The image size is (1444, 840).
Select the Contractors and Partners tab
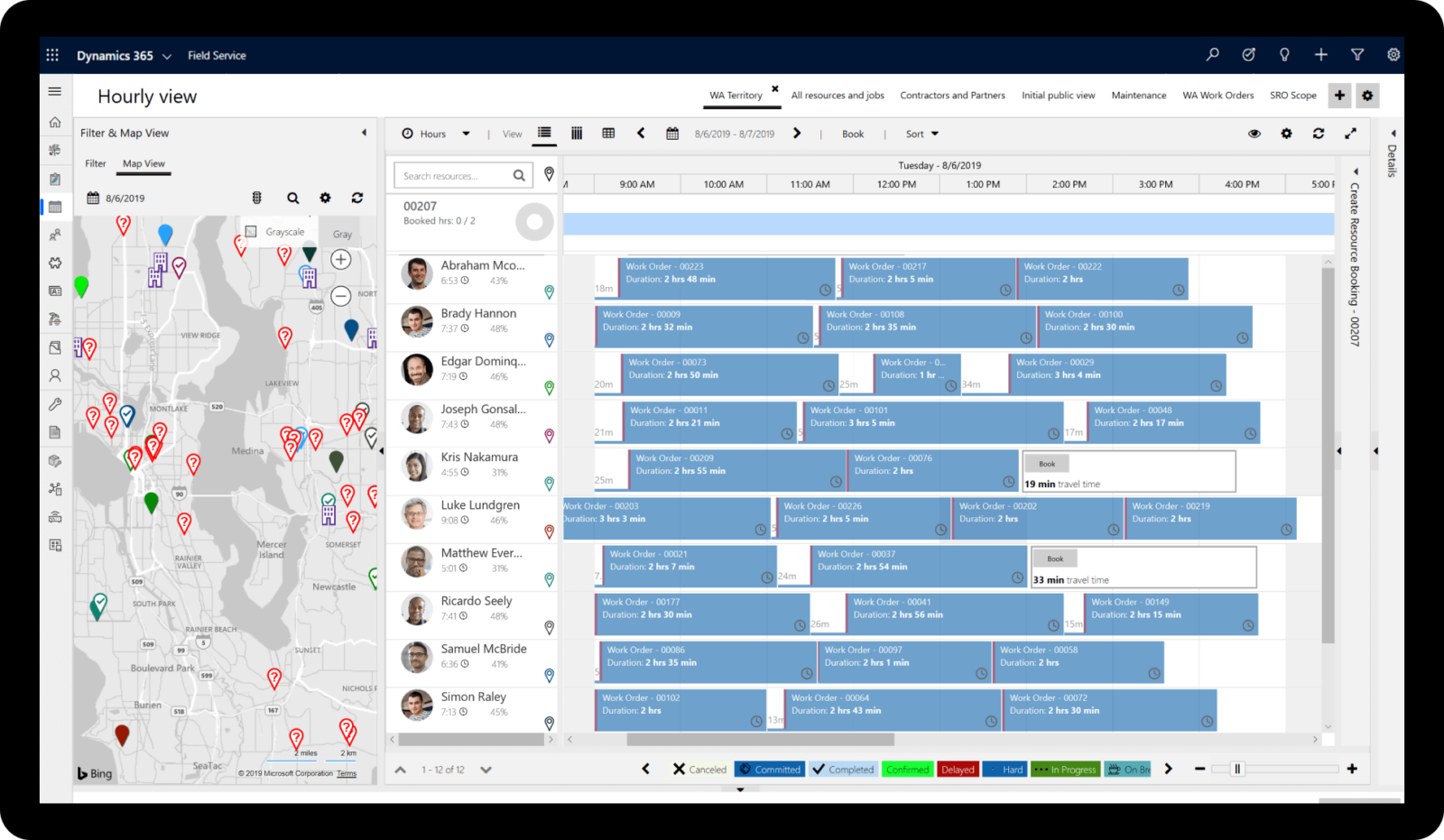952,95
